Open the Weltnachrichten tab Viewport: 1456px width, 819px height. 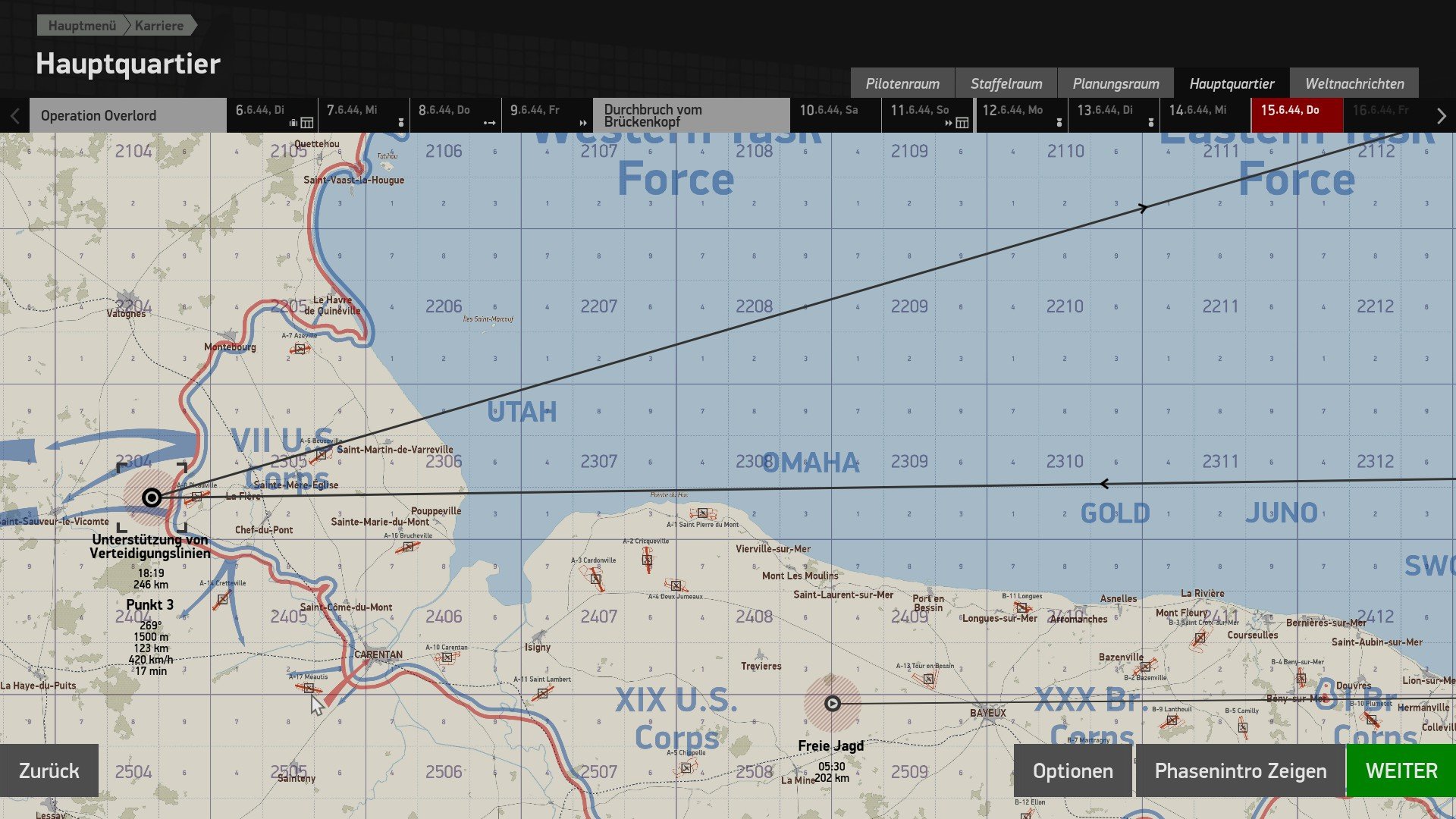pos(1354,83)
